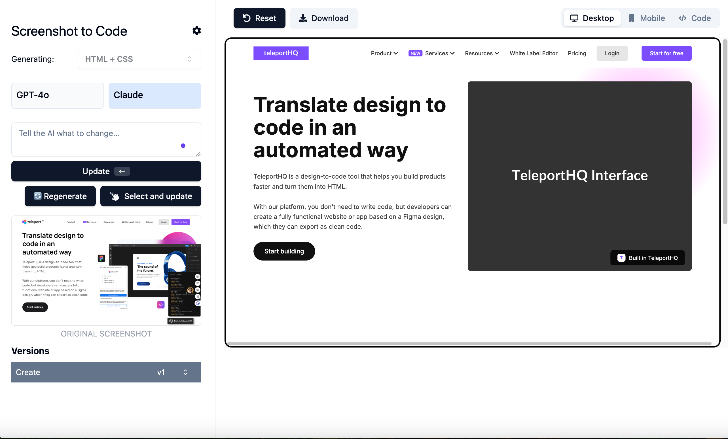Open the original screenshot thumbnail
The width and height of the screenshot is (728, 439).
[x=106, y=270]
